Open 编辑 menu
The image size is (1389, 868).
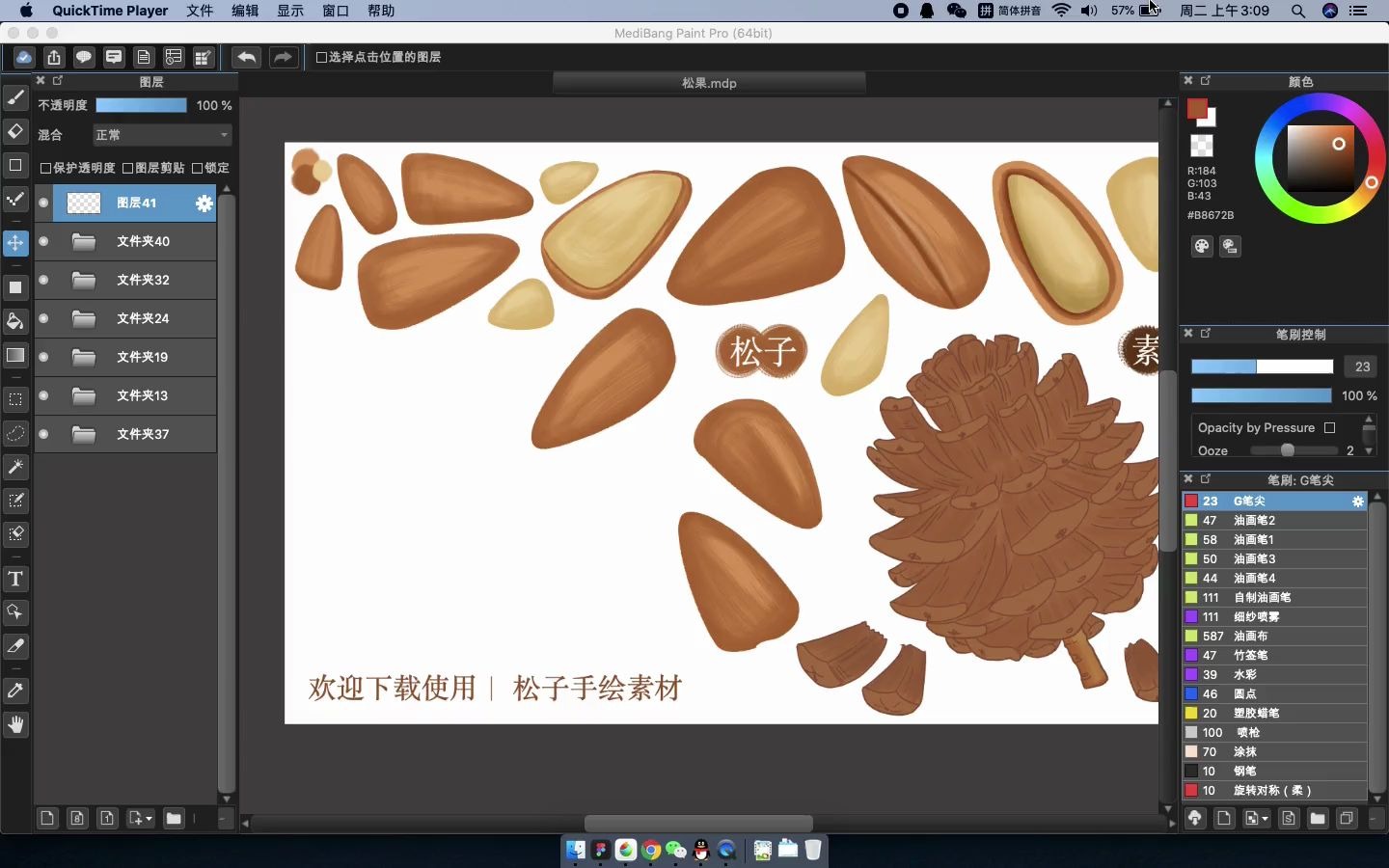pos(245,11)
